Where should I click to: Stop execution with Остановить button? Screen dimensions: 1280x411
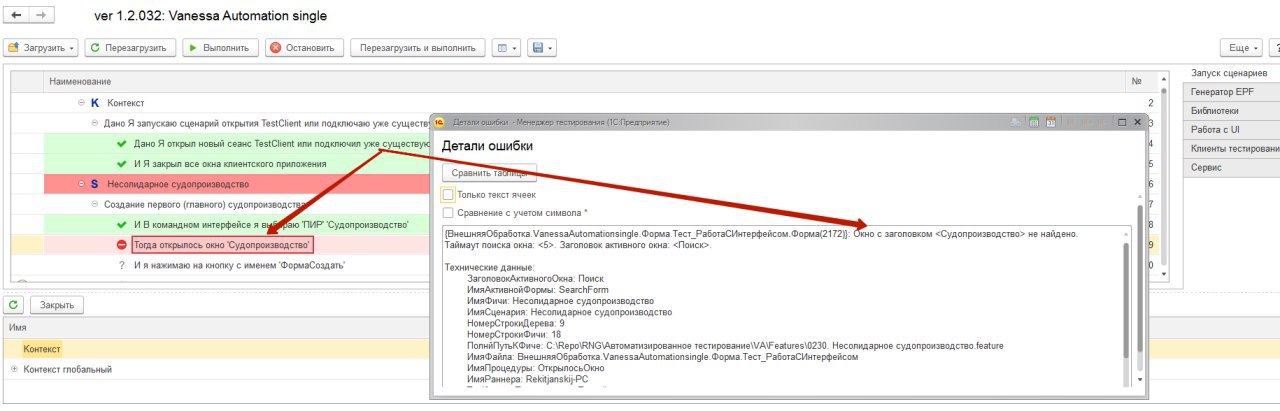tap(306, 48)
